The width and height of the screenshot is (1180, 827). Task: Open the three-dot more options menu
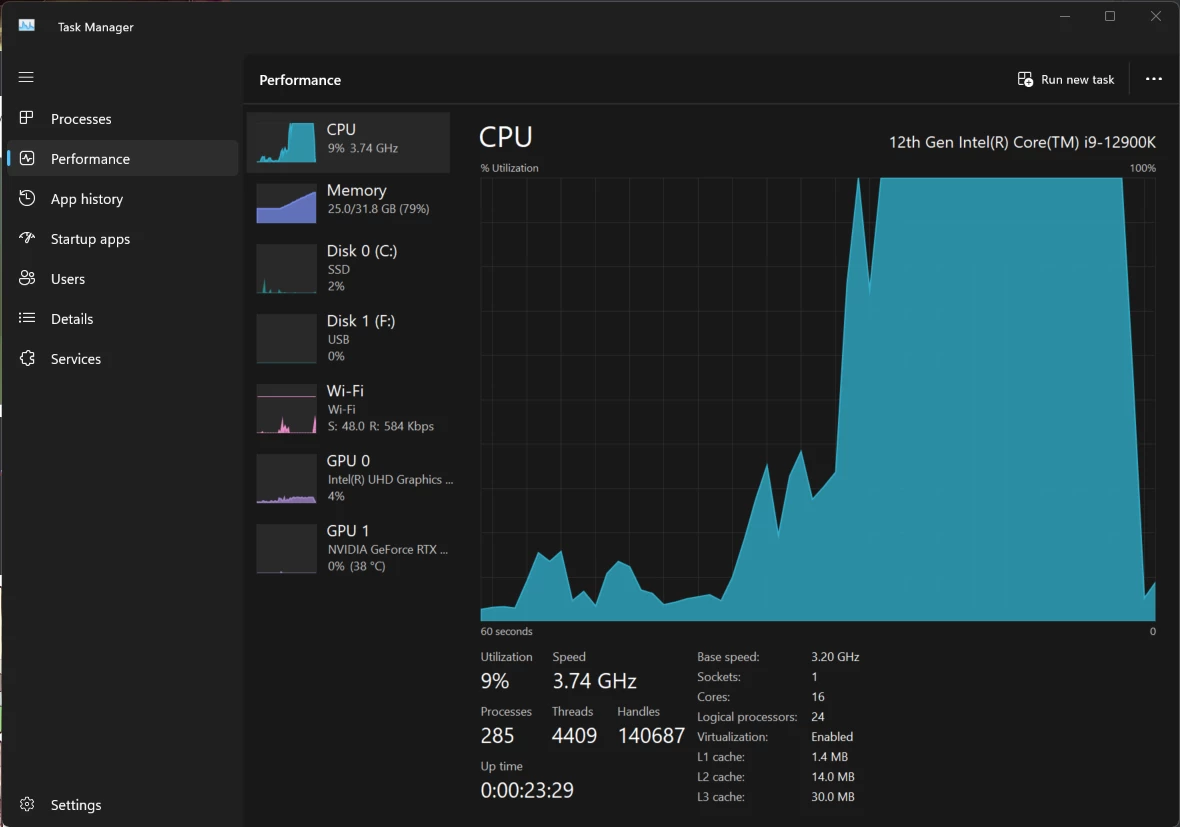[1154, 79]
